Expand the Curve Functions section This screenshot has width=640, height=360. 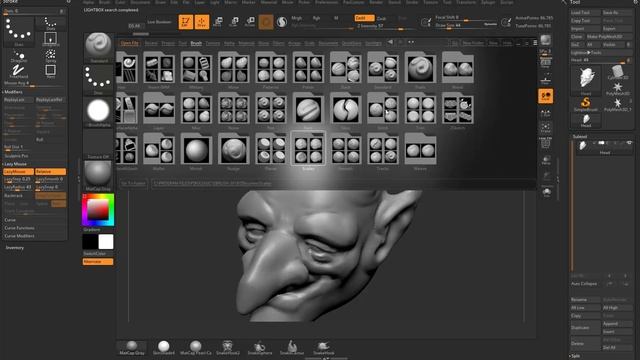pos(19,228)
